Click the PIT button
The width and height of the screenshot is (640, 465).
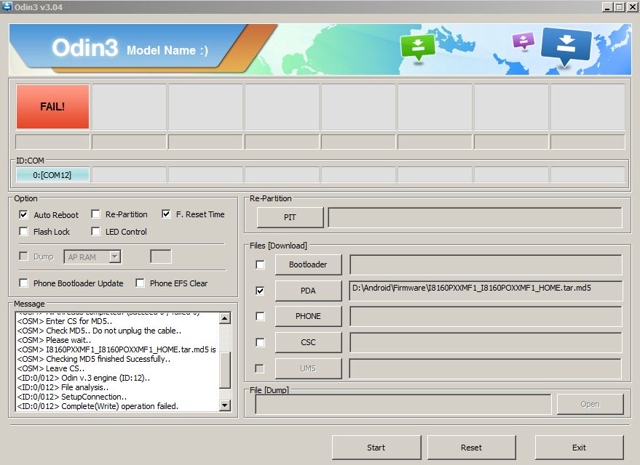pyautogui.click(x=290, y=217)
